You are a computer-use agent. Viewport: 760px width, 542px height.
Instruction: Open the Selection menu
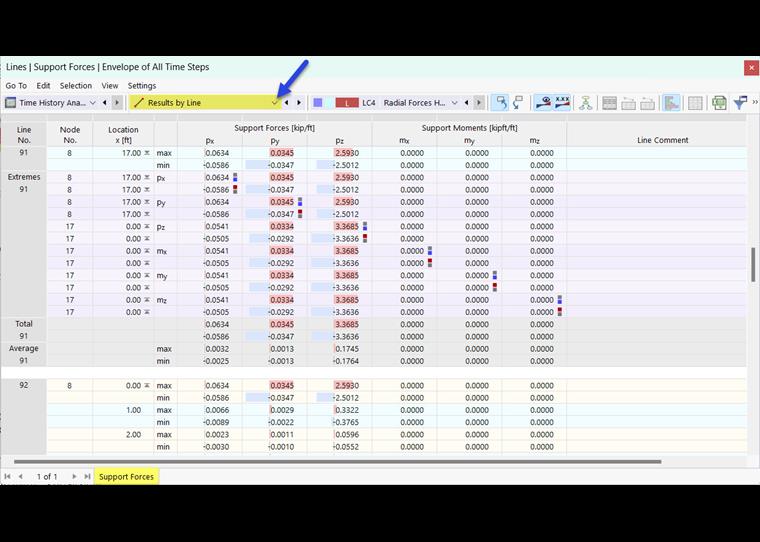click(76, 85)
